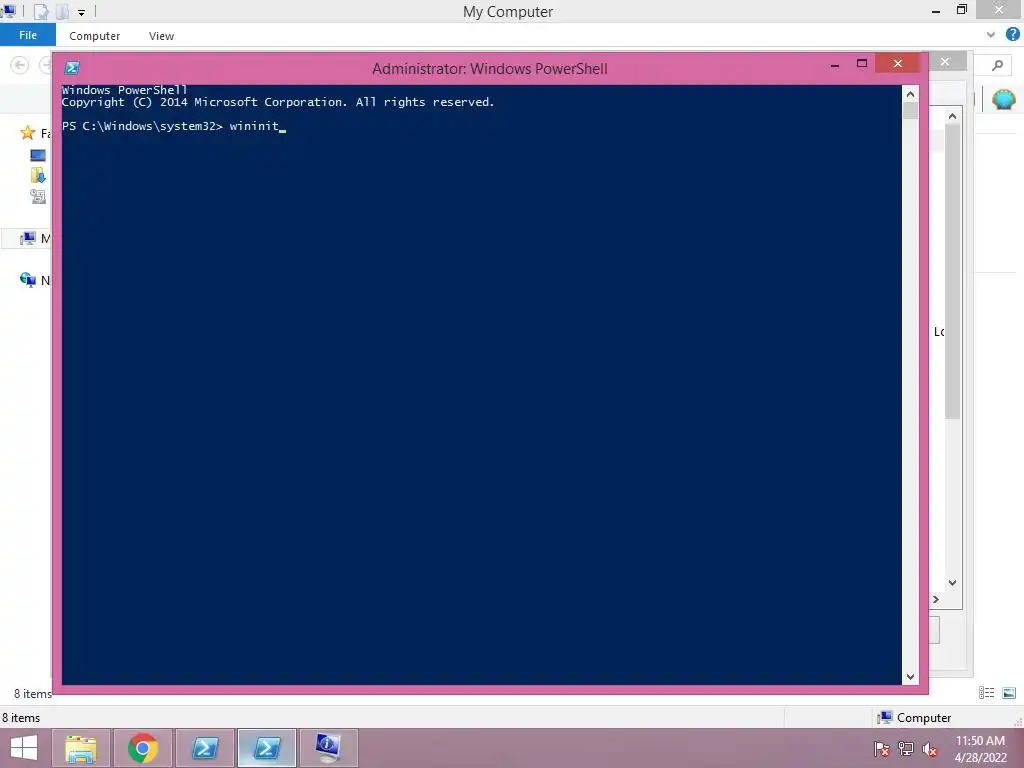Open Help in My Computer window
Image resolution: width=1024 pixels, height=768 pixels.
(x=1012, y=35)
